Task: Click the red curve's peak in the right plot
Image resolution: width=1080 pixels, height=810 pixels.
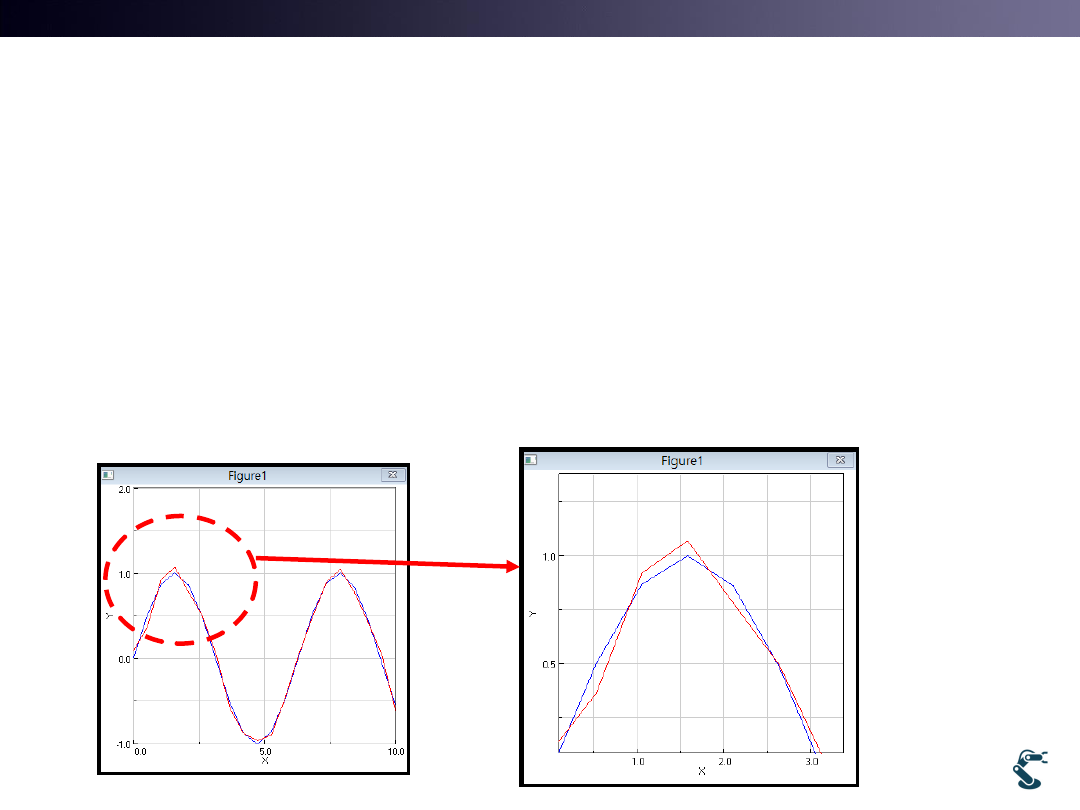Action: [686, 542]
